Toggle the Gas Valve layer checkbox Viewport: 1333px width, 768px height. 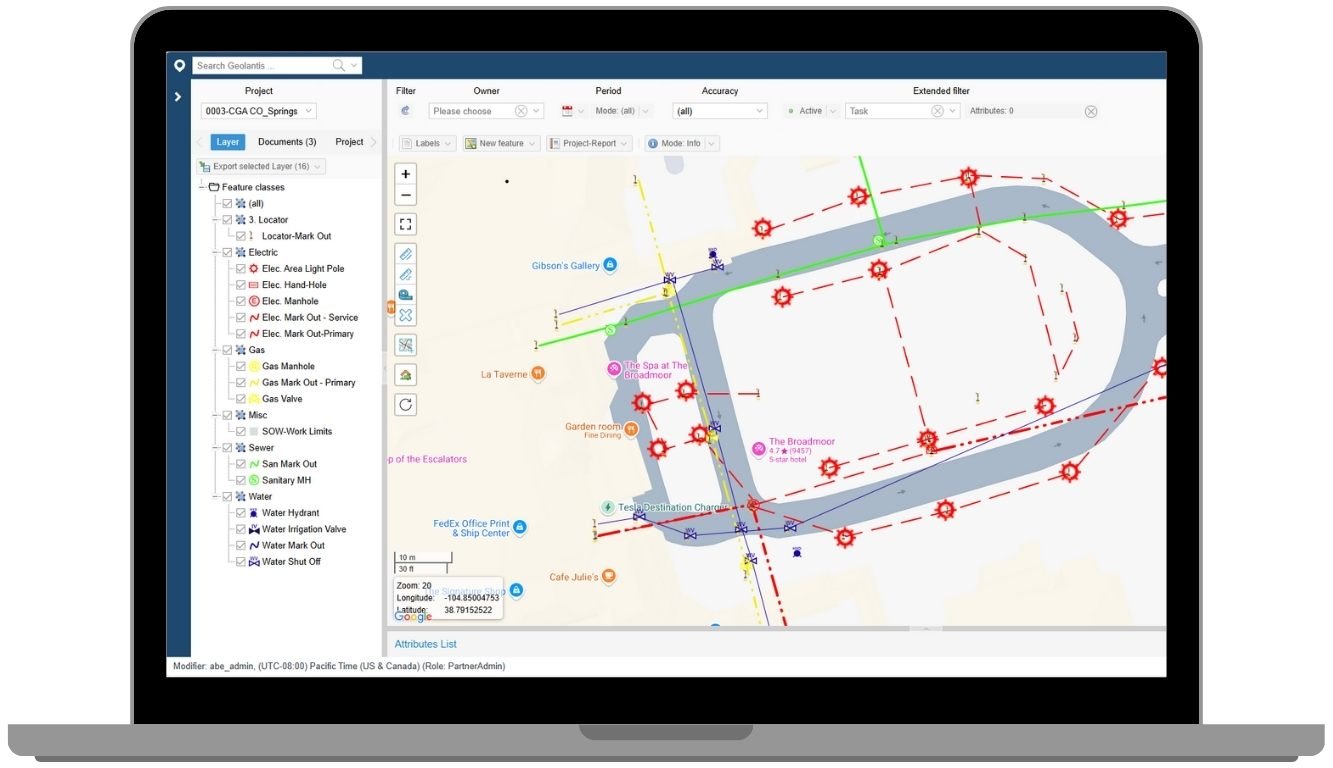[240, 399]
